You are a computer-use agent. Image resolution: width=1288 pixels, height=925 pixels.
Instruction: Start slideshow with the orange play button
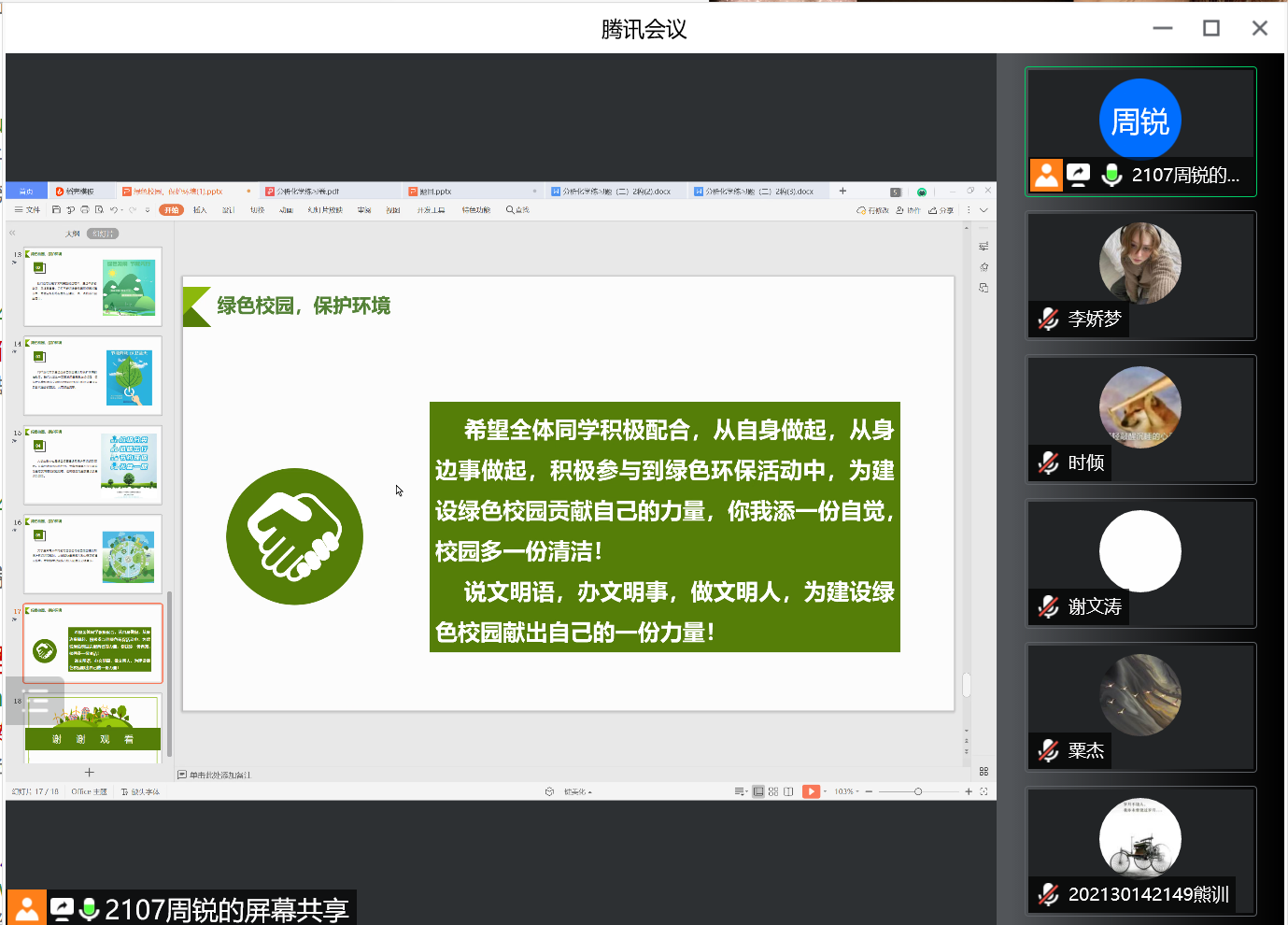pyautogui.click(x=810, y=791)
